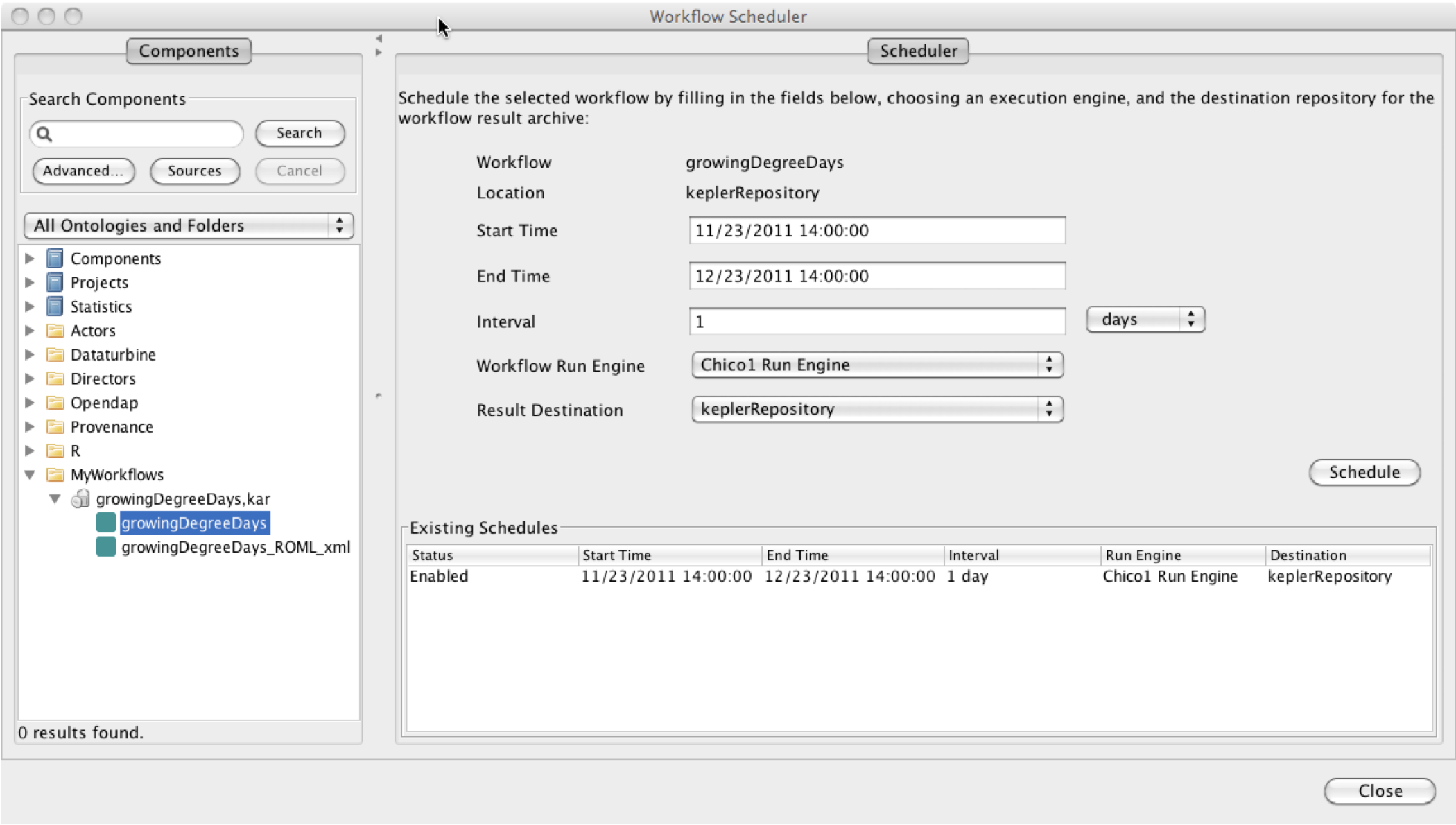Image resolution: width=1456 pixels, height=825 pixels.
Task: Click the Dataturbine folder icon
Action: (x=55, y=354)
